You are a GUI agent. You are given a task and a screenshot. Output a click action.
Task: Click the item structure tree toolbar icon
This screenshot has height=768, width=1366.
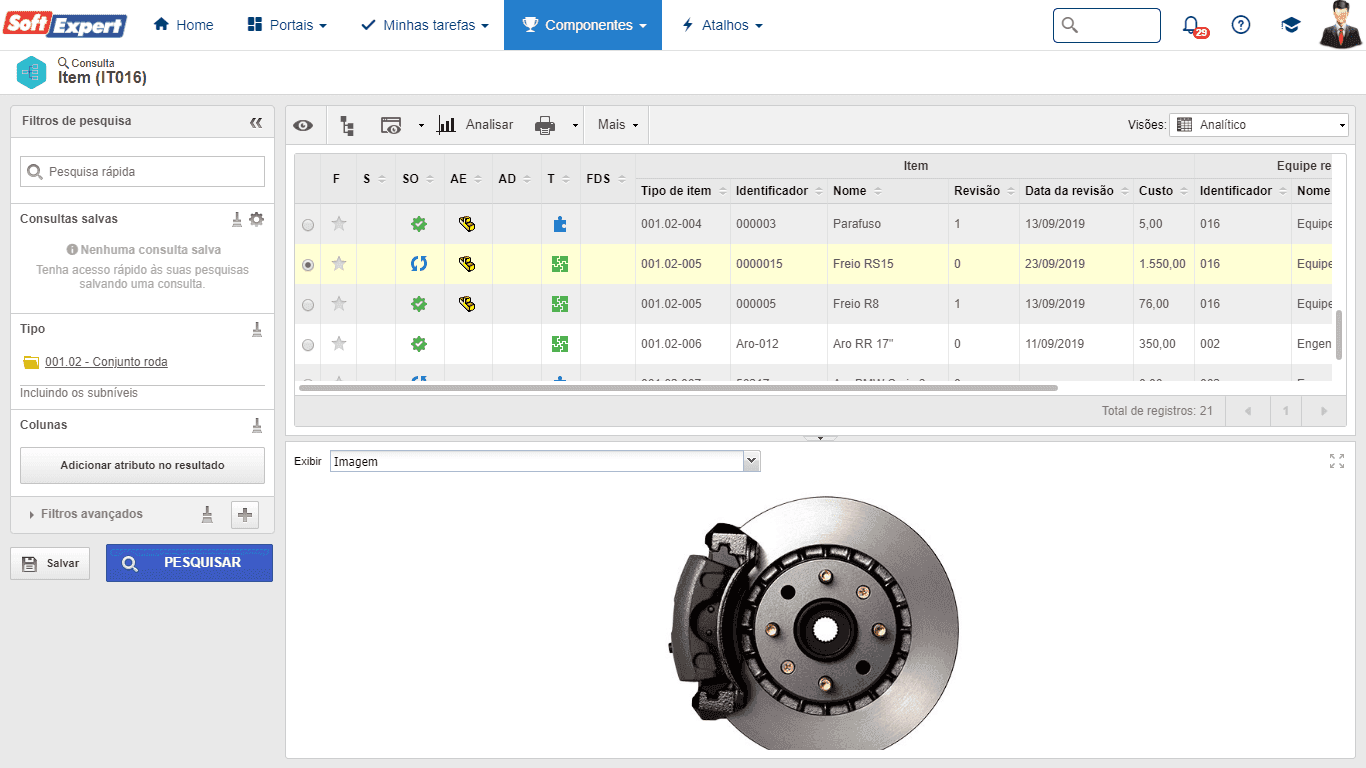[x=347, y=125]
